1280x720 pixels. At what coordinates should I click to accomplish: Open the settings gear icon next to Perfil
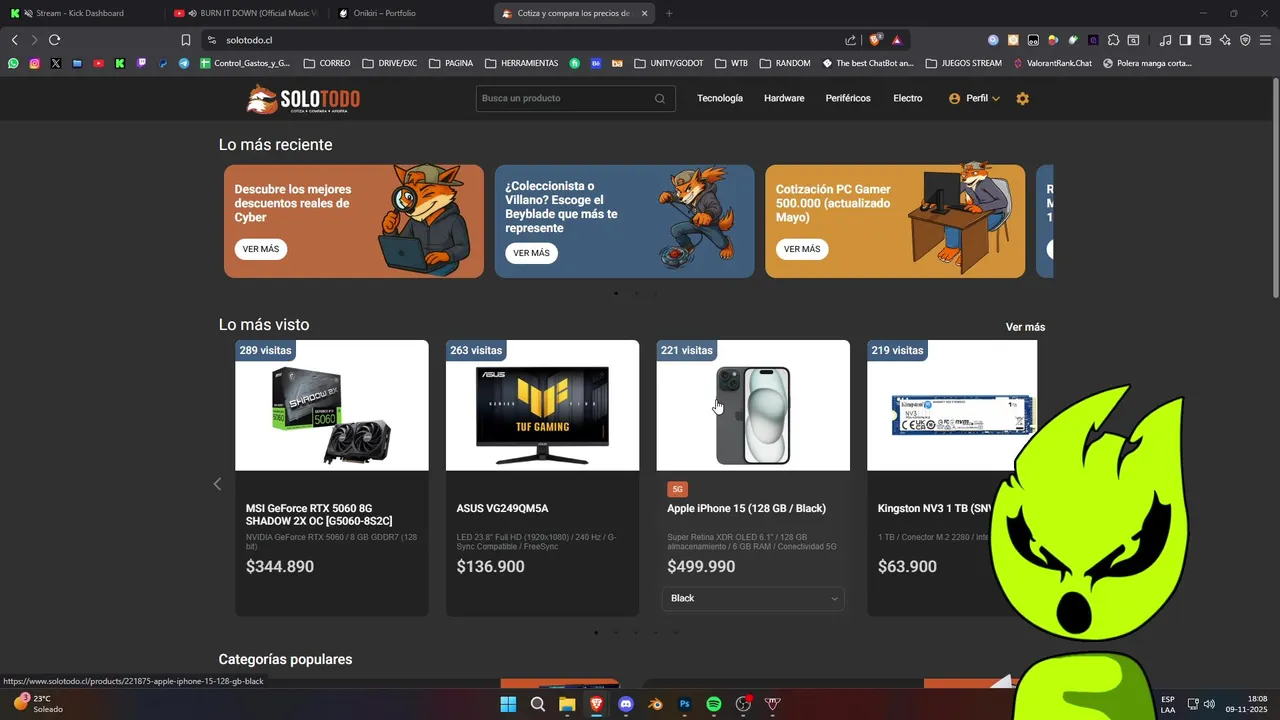pos(1022,99)
